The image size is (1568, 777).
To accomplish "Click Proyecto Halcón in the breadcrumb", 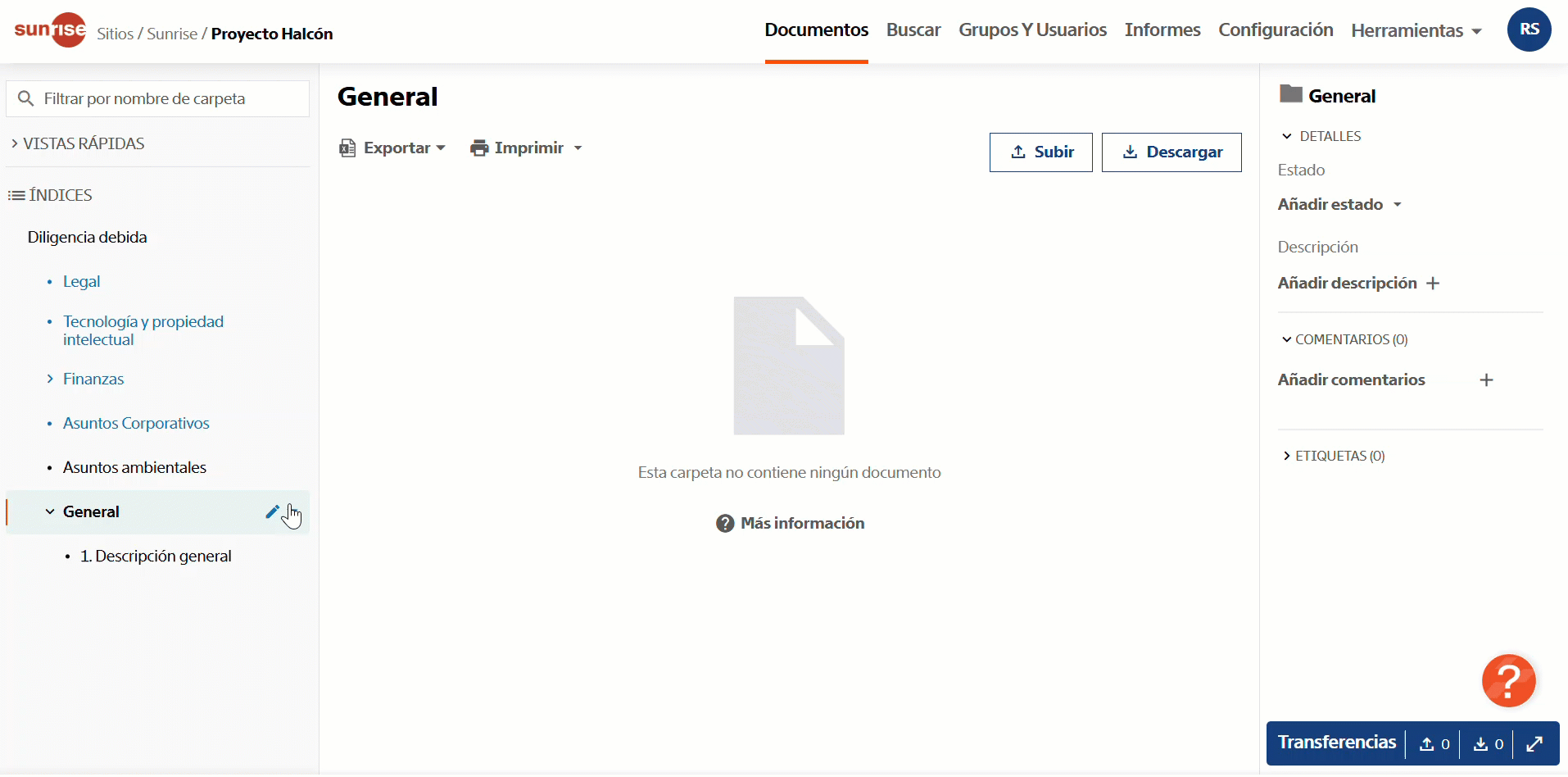I will [272, 34].
